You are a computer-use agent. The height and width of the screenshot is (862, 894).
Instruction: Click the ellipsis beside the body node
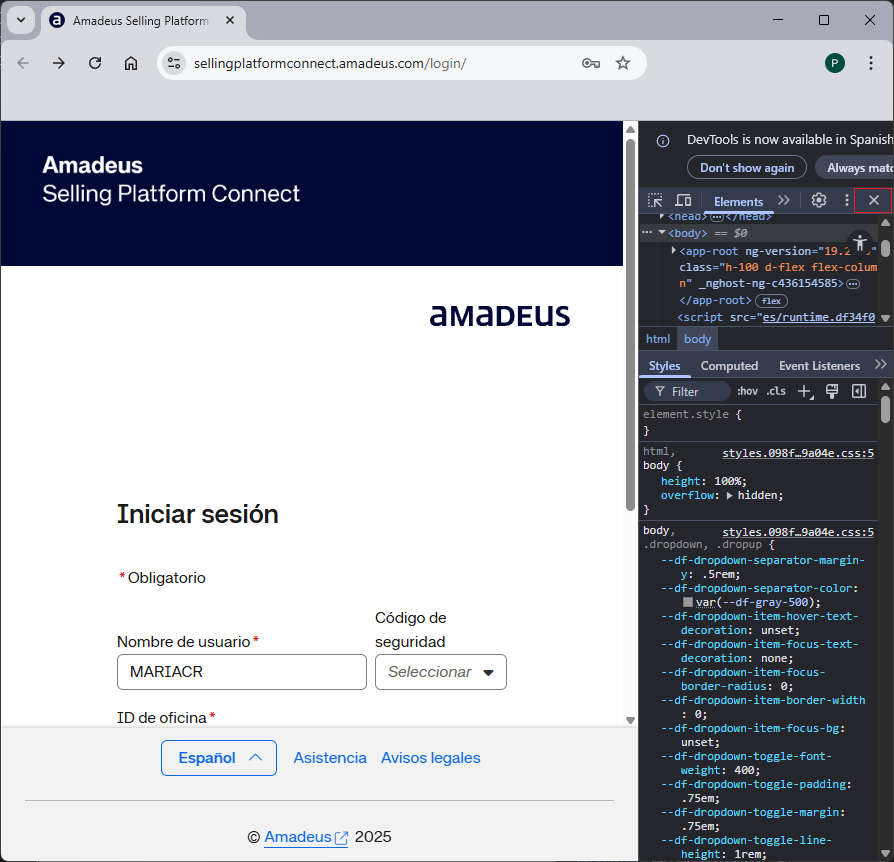pyautogui.click(x=647, y=233)
